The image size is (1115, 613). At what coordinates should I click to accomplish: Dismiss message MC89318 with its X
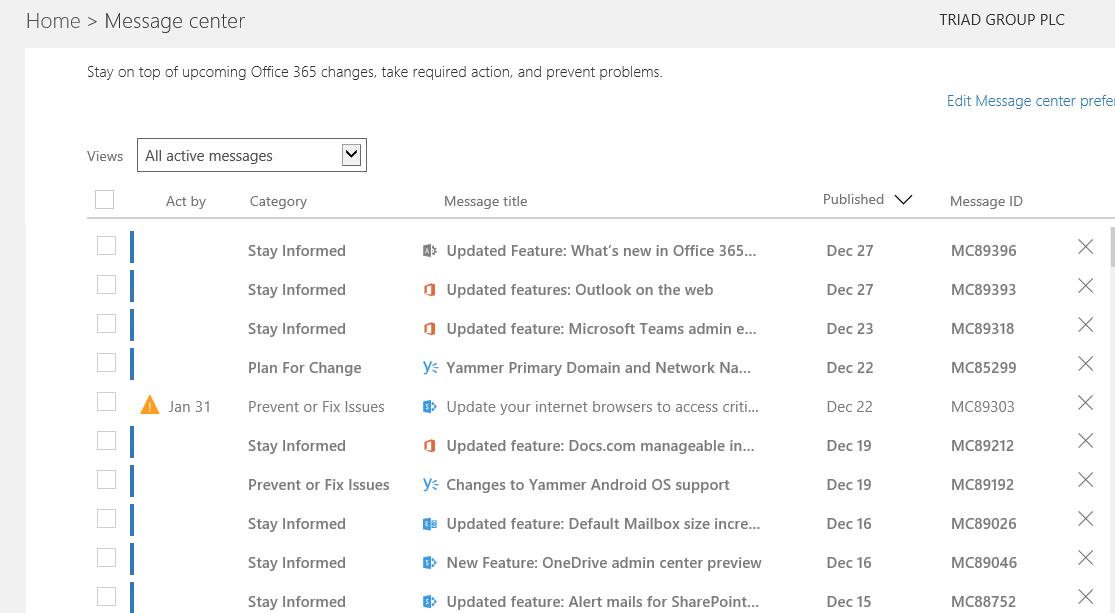pyautogui.click(x=1085, y=325)
